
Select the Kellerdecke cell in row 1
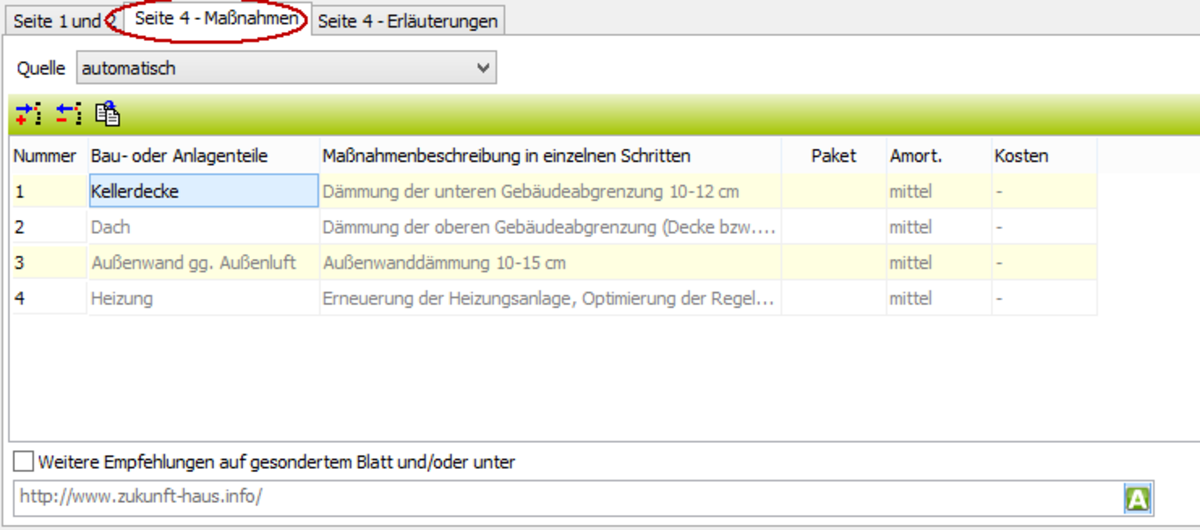pos(203,191)
